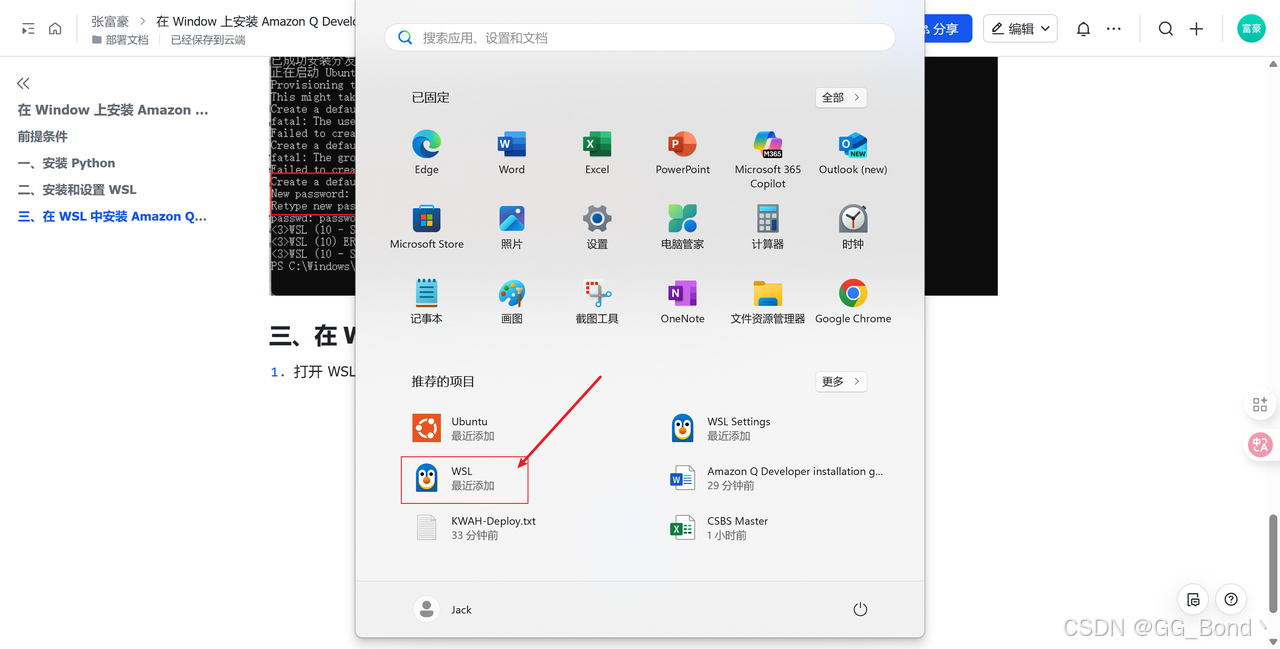Viewport: 1280px width, 649px height.
Task: Open the 照片 (Photos) app
Action: (512, 227)
